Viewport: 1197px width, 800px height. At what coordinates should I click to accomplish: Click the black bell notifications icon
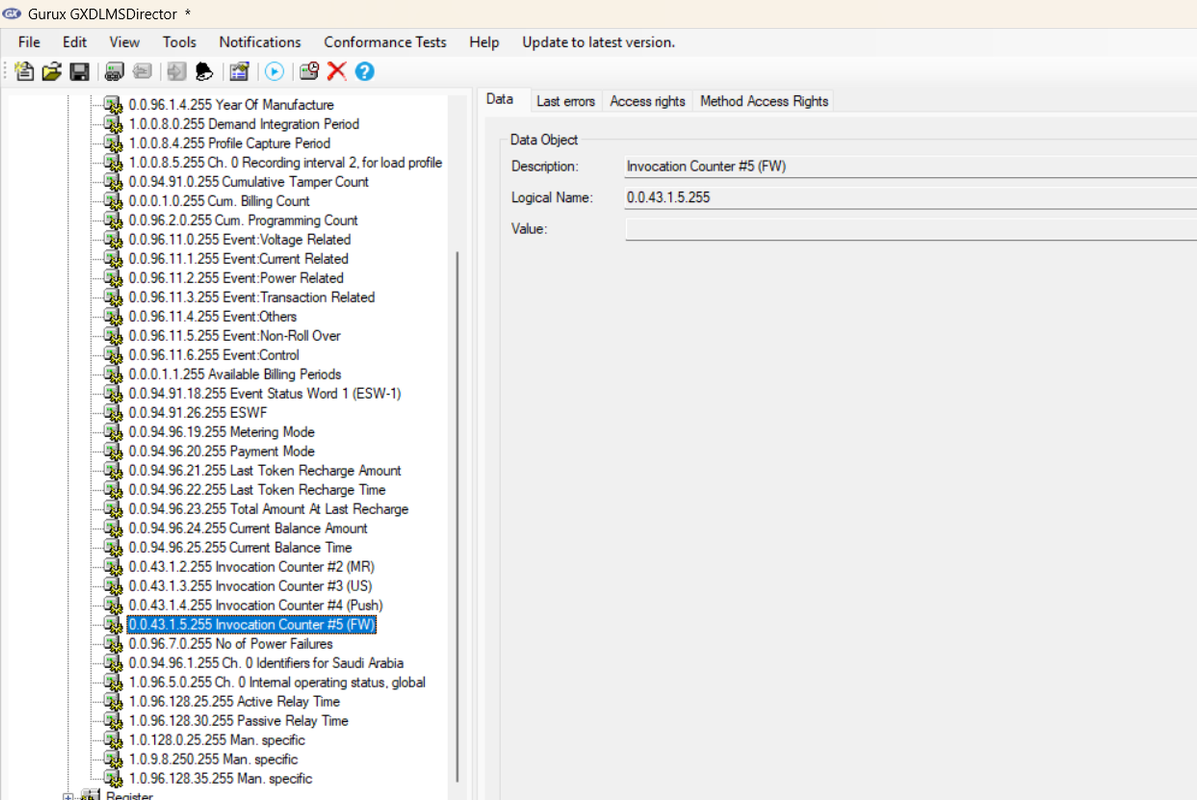(204, 72)
